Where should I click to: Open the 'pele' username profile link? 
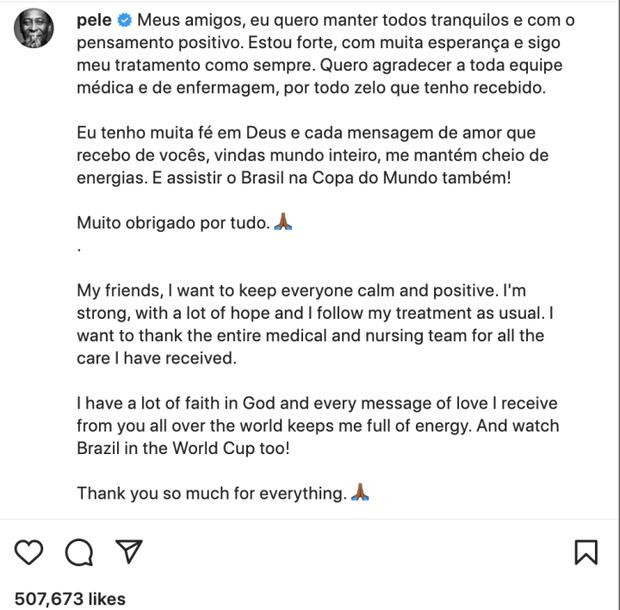pos(94,20)
